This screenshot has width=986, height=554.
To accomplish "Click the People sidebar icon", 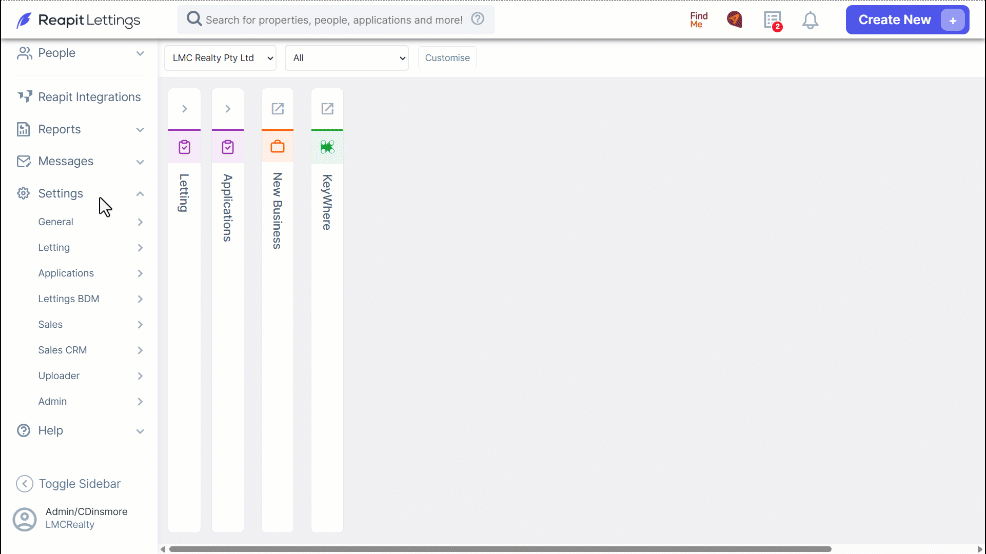I will (x=24, y=53).
